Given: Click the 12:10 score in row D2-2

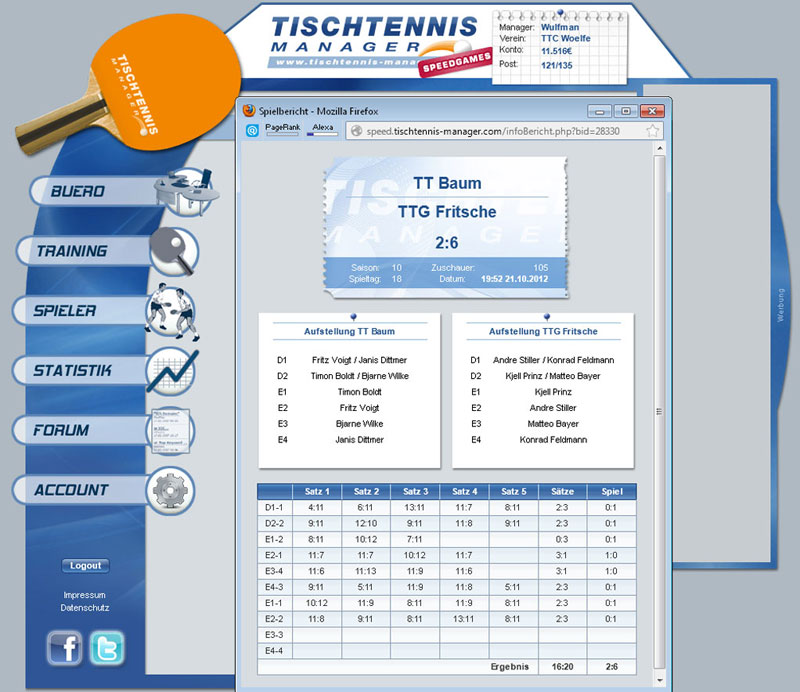Looking at the screenshot, I should 366,523.
